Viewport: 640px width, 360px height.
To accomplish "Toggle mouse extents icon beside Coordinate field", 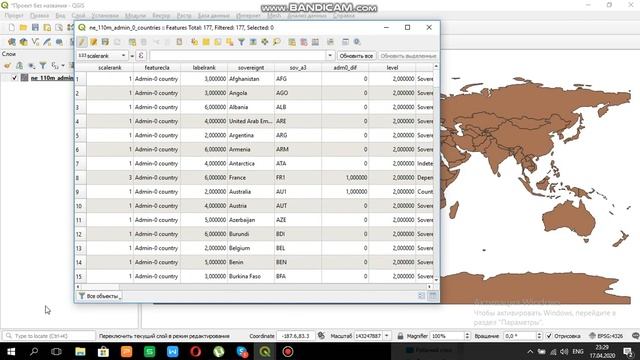I will (321, 336).
